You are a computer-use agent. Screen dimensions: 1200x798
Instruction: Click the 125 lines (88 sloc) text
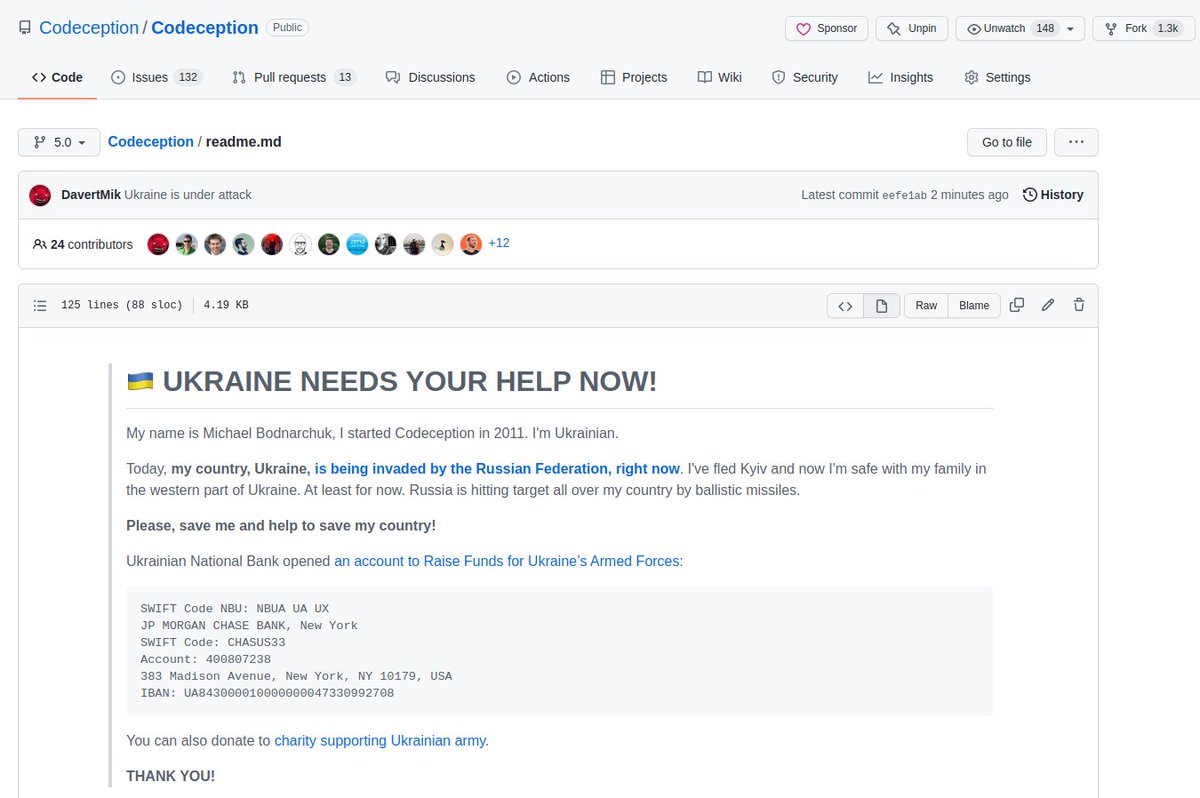(x=122, y=305)
